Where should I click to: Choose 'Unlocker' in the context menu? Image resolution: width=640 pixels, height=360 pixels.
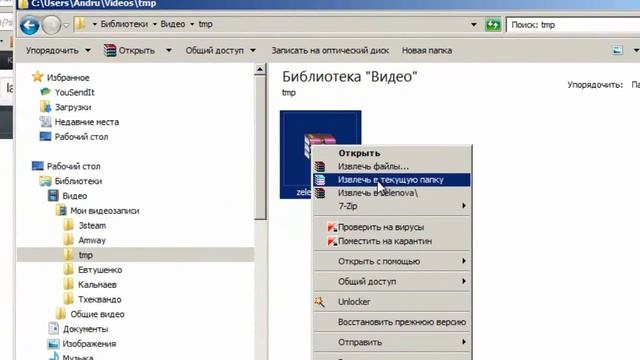(x=391, y=302)
